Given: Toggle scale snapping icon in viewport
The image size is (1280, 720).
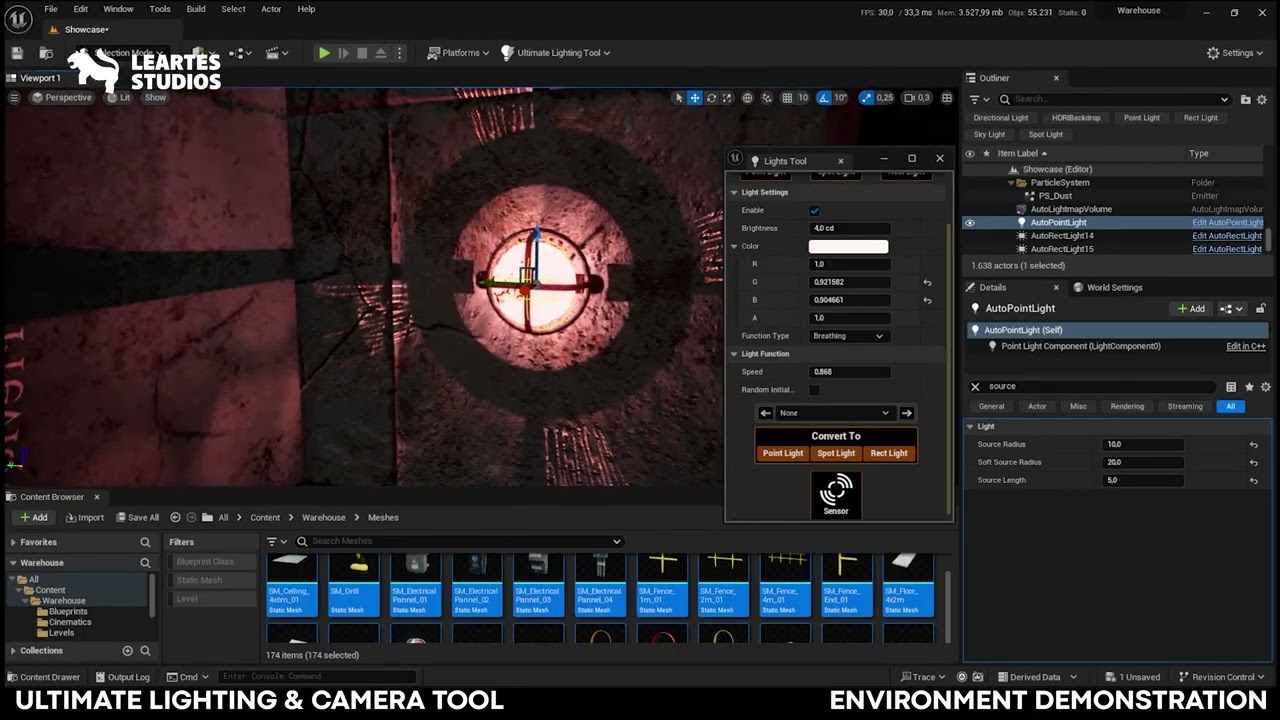Looking at the screenshot, I should 866,98.
